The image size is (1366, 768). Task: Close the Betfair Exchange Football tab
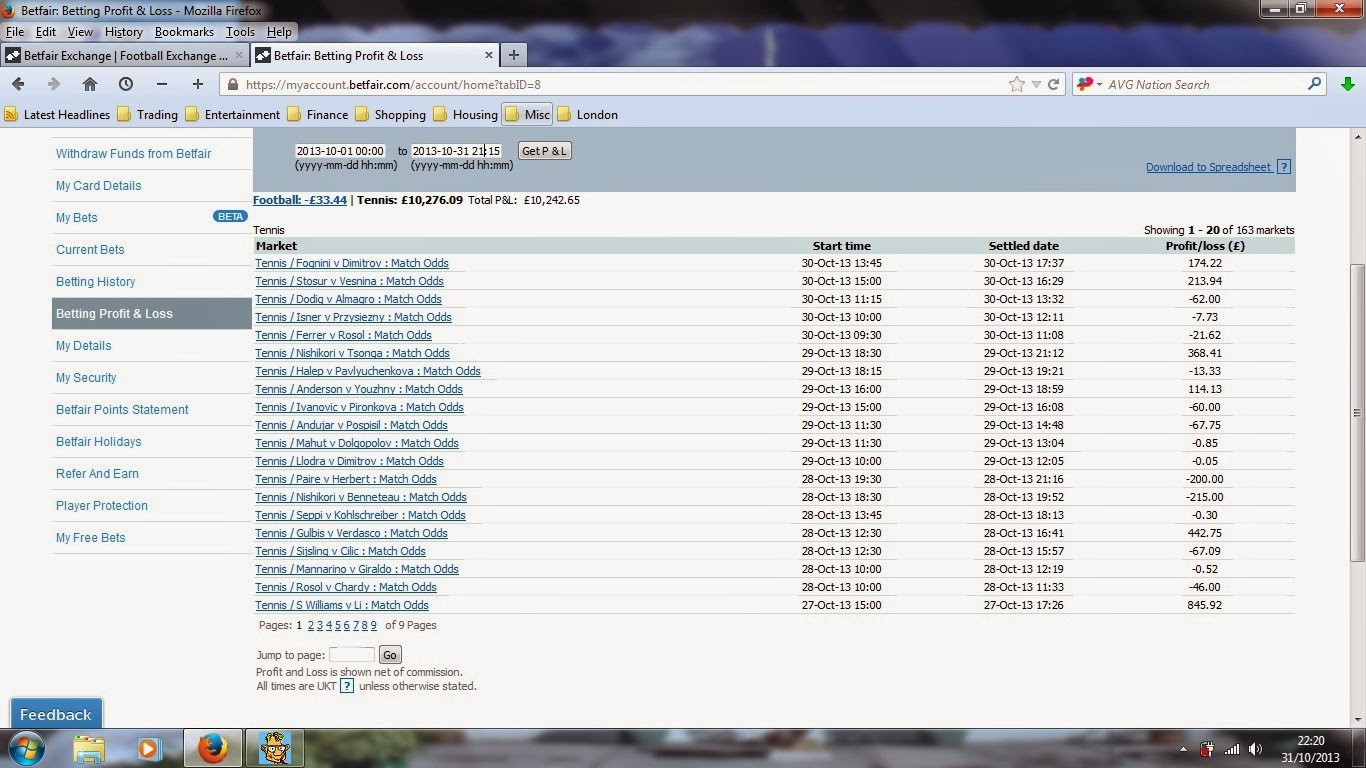point(239,55)
